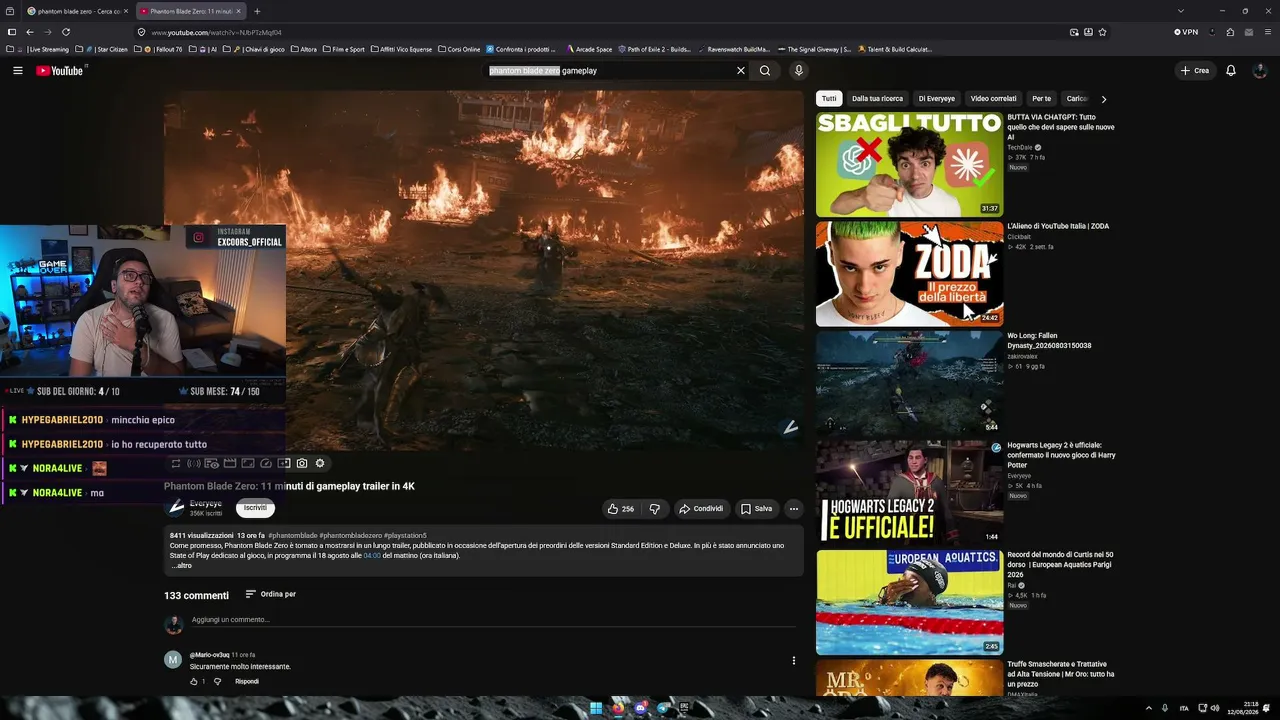Click the loop icon in player toolbar
Screen dimensions: 1280x720
coord(176,464)
